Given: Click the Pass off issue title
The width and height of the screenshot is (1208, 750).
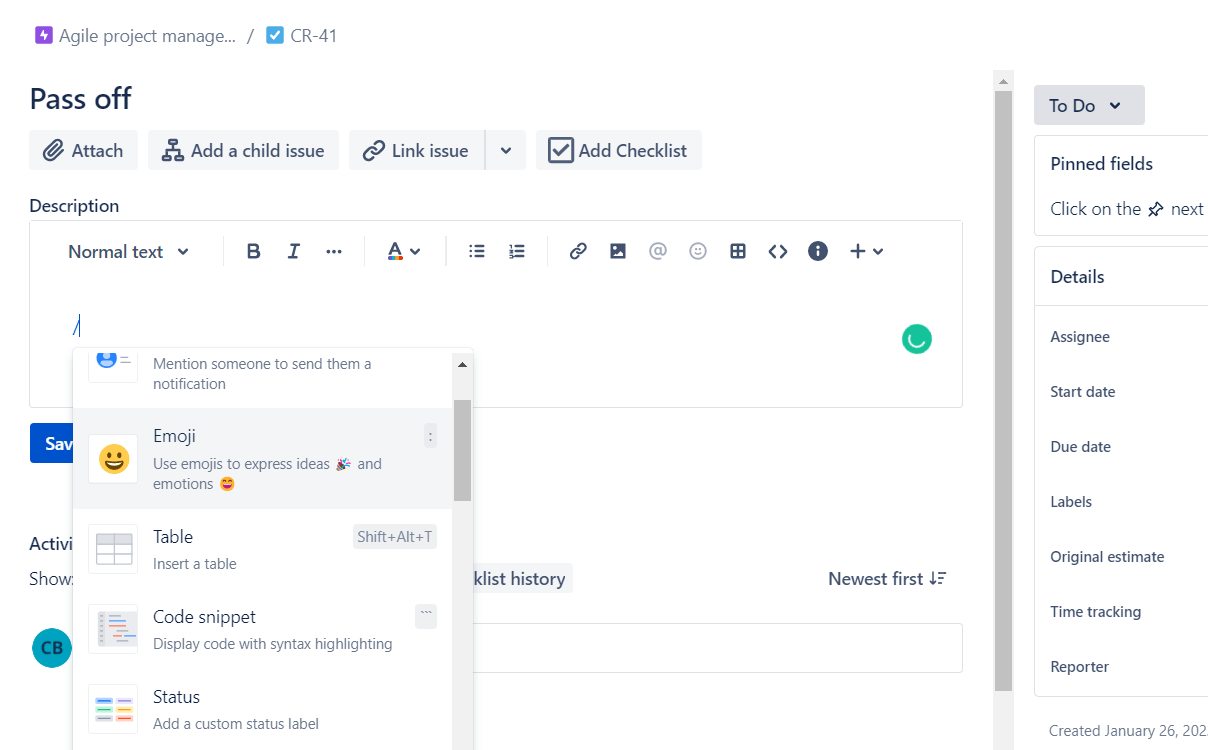Looking at the screenshot, I should pyautogui.click(x=81, y=98).
